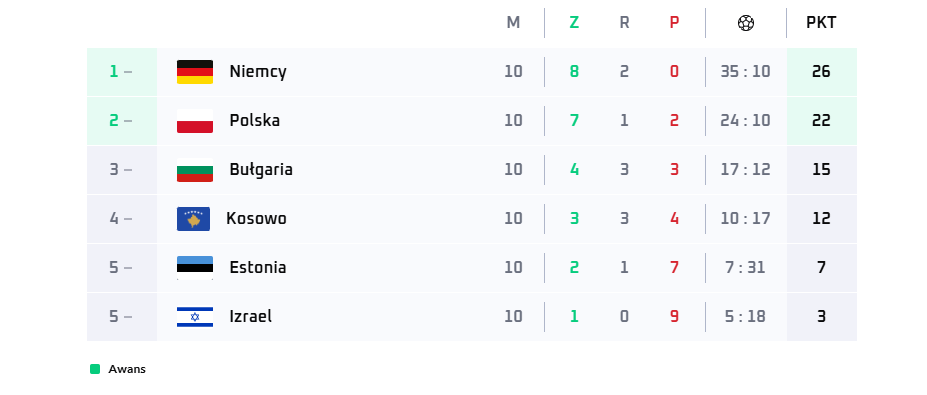Image resolution: width=927 pixels, height=395 pixels.
Task: Open the Polska team link
Action: tap(255, 121)
